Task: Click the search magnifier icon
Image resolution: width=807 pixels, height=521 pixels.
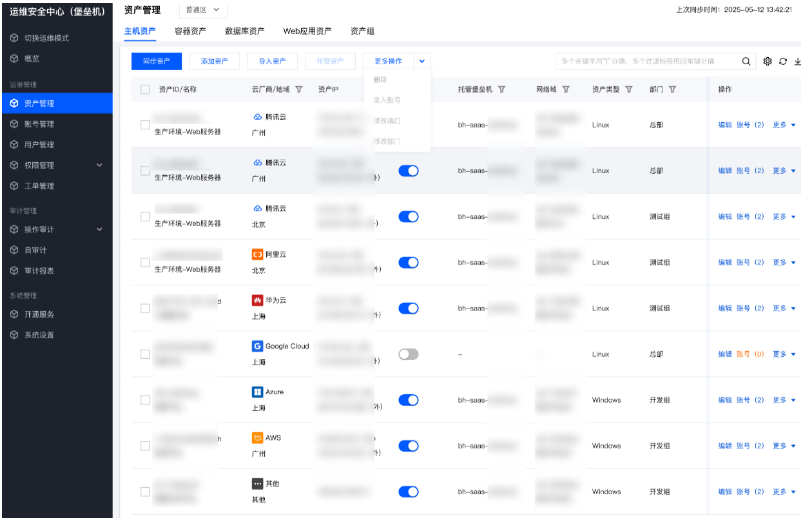Action: (x=748, y=61)
